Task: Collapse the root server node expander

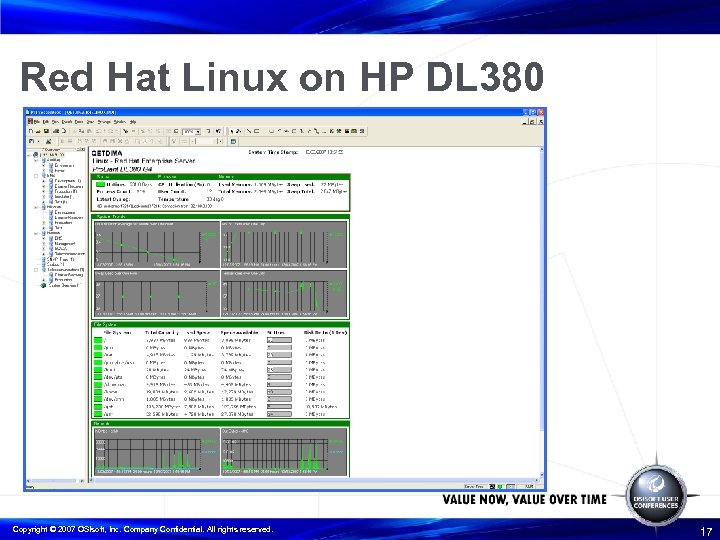Action: pos(29,155)
